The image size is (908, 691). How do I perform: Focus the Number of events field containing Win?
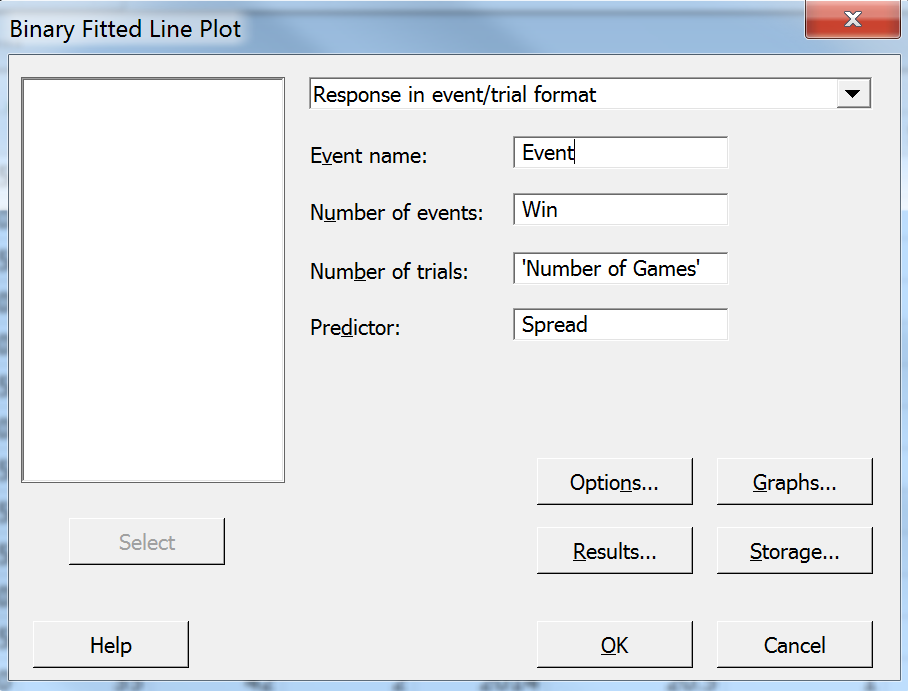(x=620, y=210)
